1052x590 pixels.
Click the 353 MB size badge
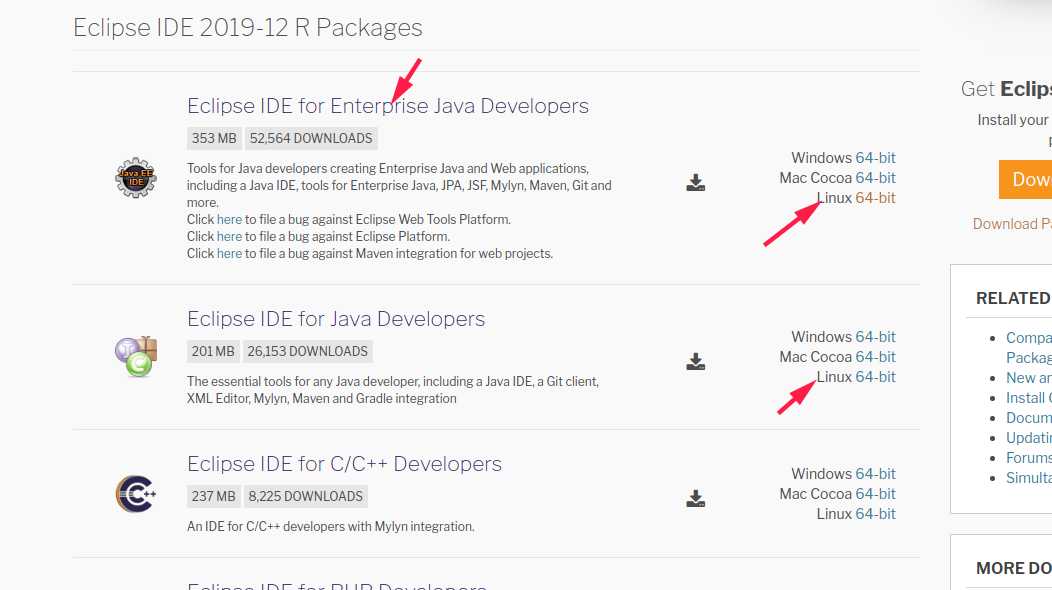click(x=214, y=138)
